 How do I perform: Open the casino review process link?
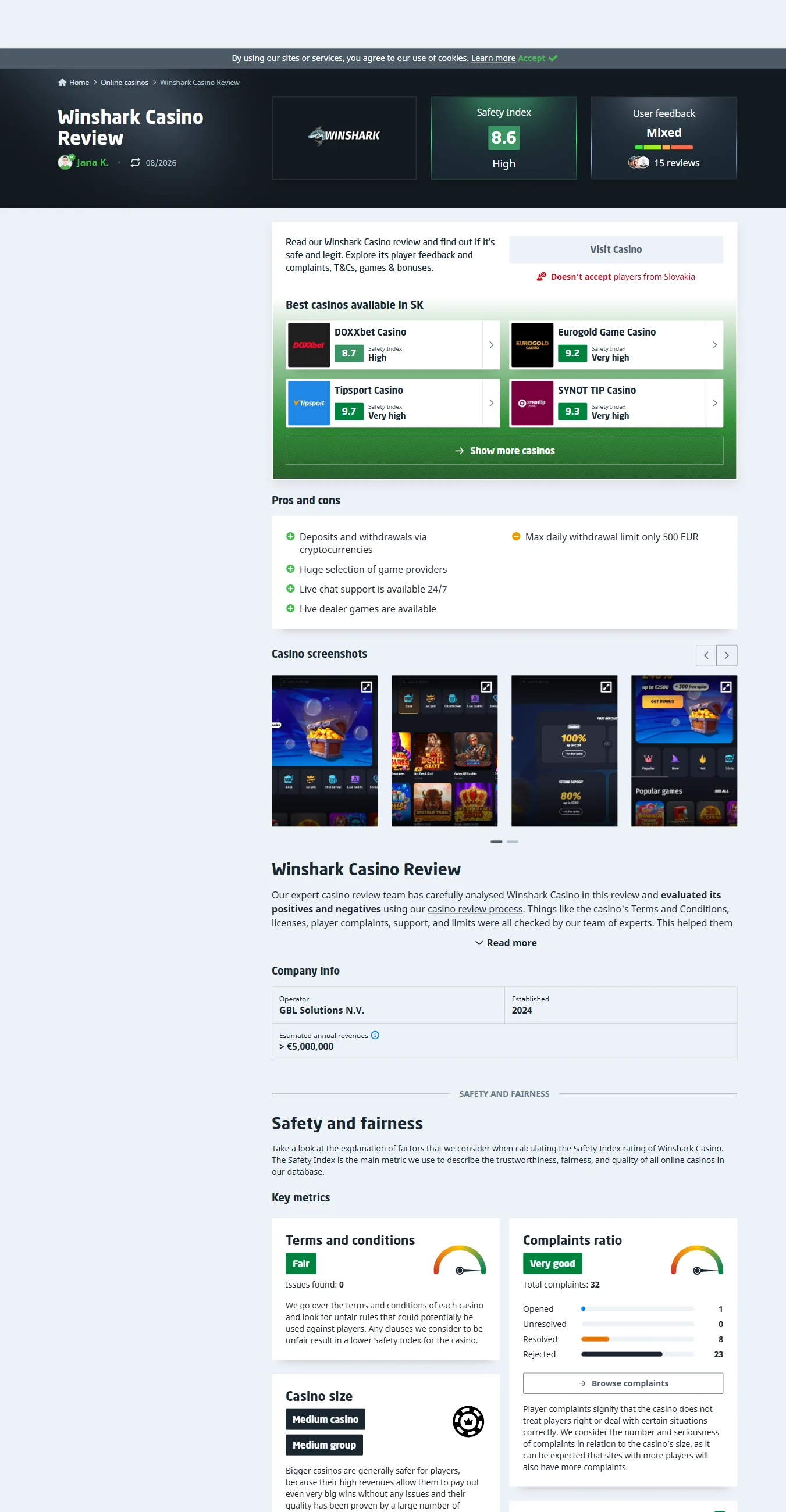click(x=475, y=908)
